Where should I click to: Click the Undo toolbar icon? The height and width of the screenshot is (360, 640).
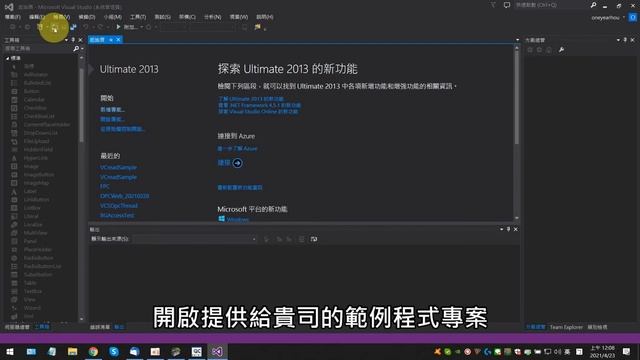click(x=86, y=27)
